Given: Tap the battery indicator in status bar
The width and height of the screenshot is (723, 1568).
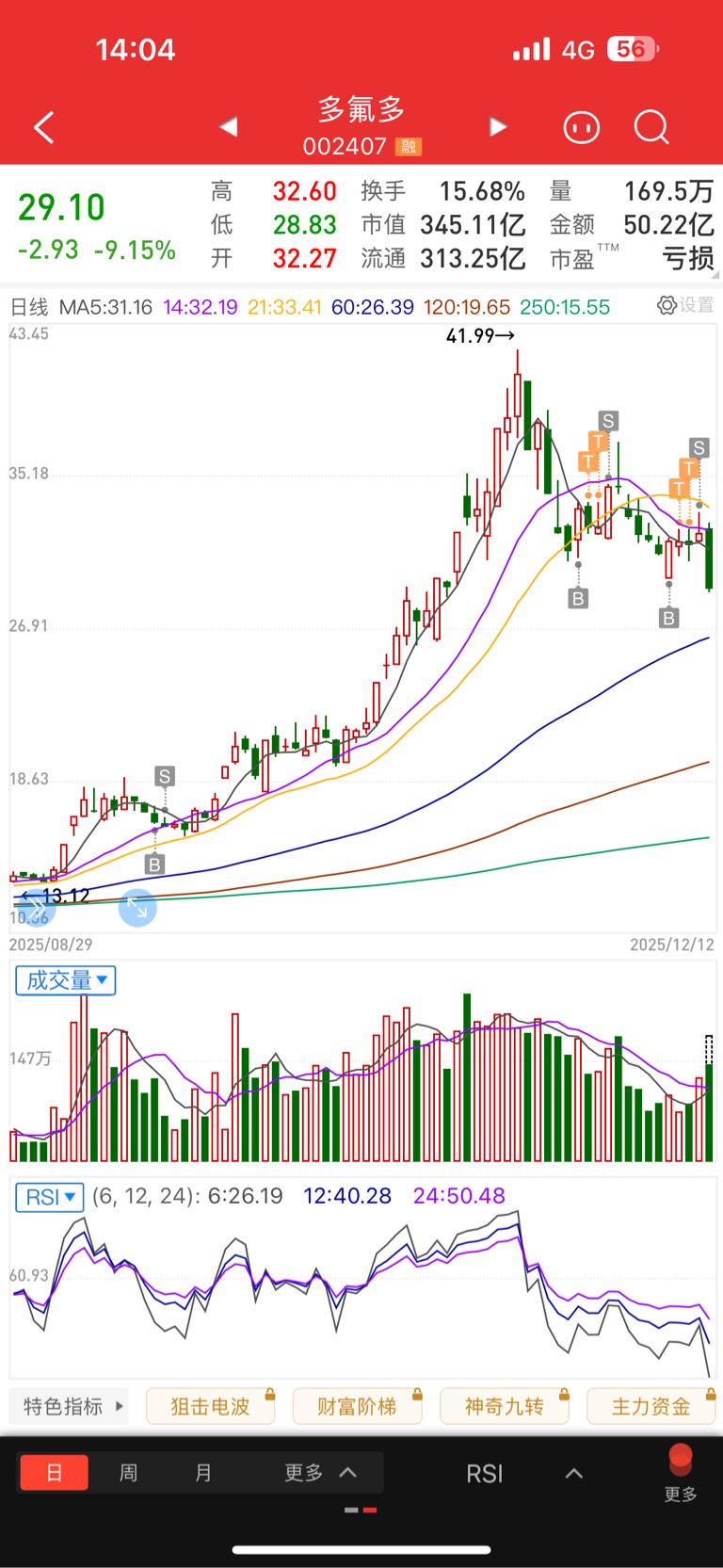Looking at the screenshot, I should [x=633, y=49].
